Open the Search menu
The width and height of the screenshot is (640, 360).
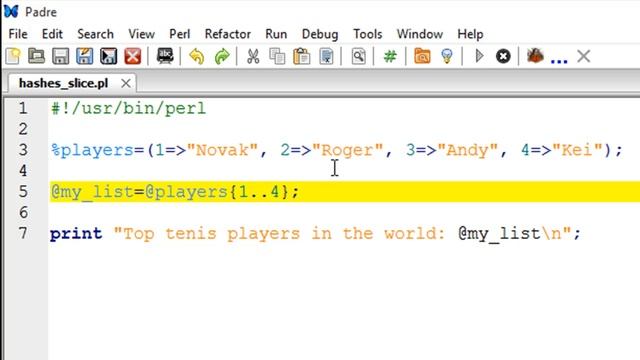click(x=96, y=34)
